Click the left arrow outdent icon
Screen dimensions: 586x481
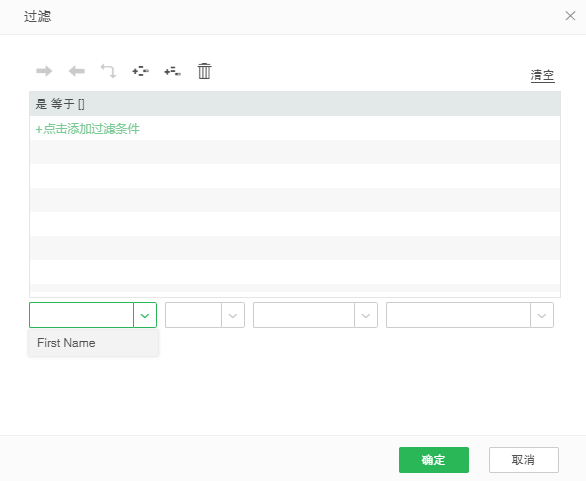tap(77, 71)
